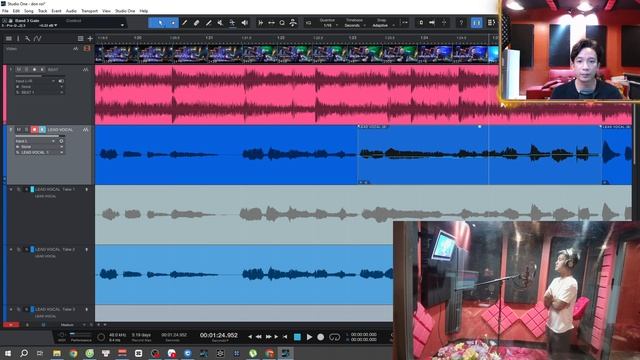Open Windows Start menu

point(8,353)
